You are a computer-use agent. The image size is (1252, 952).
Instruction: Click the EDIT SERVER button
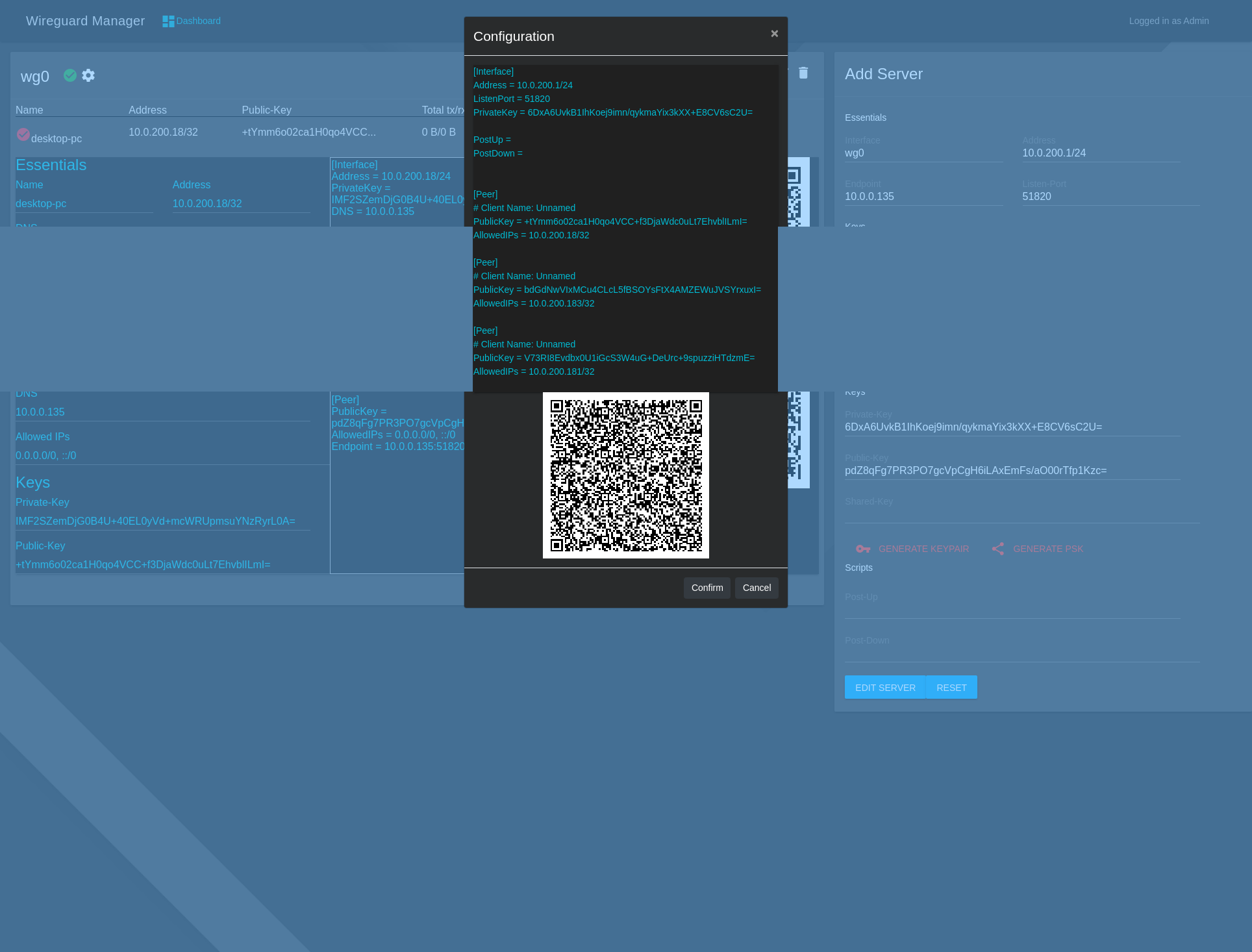click(885, 687)
